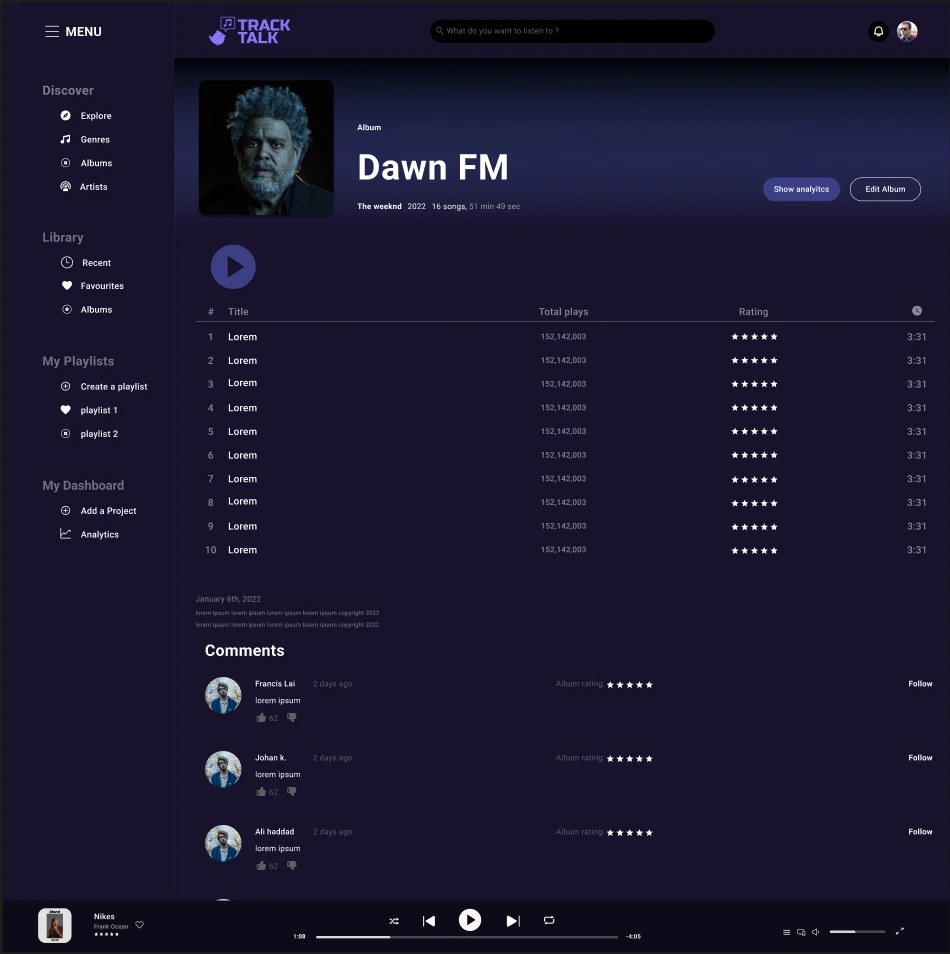
Task: Open the Dawn FM album cover
Action: (x=266, y=148)
